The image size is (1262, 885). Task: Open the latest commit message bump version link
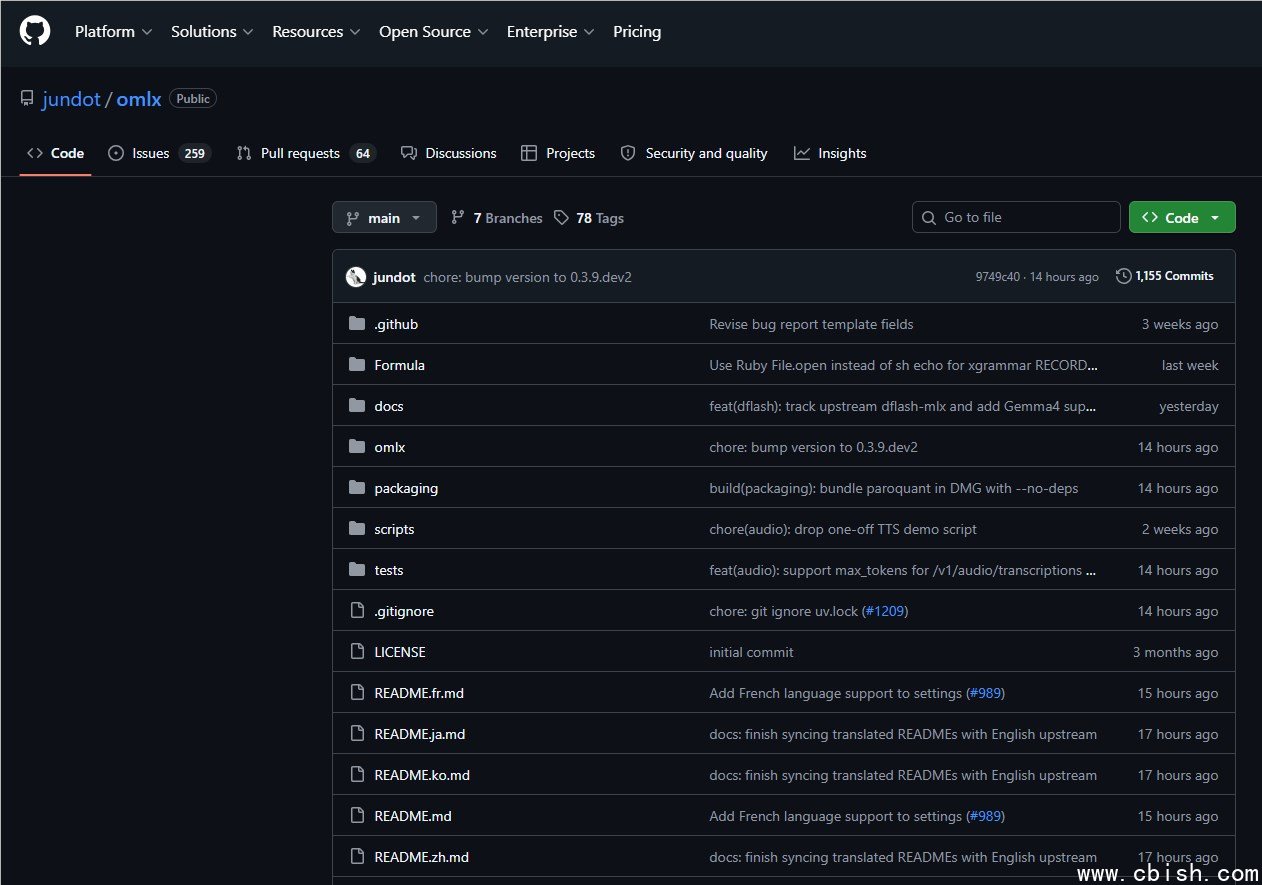coord(527,277)
